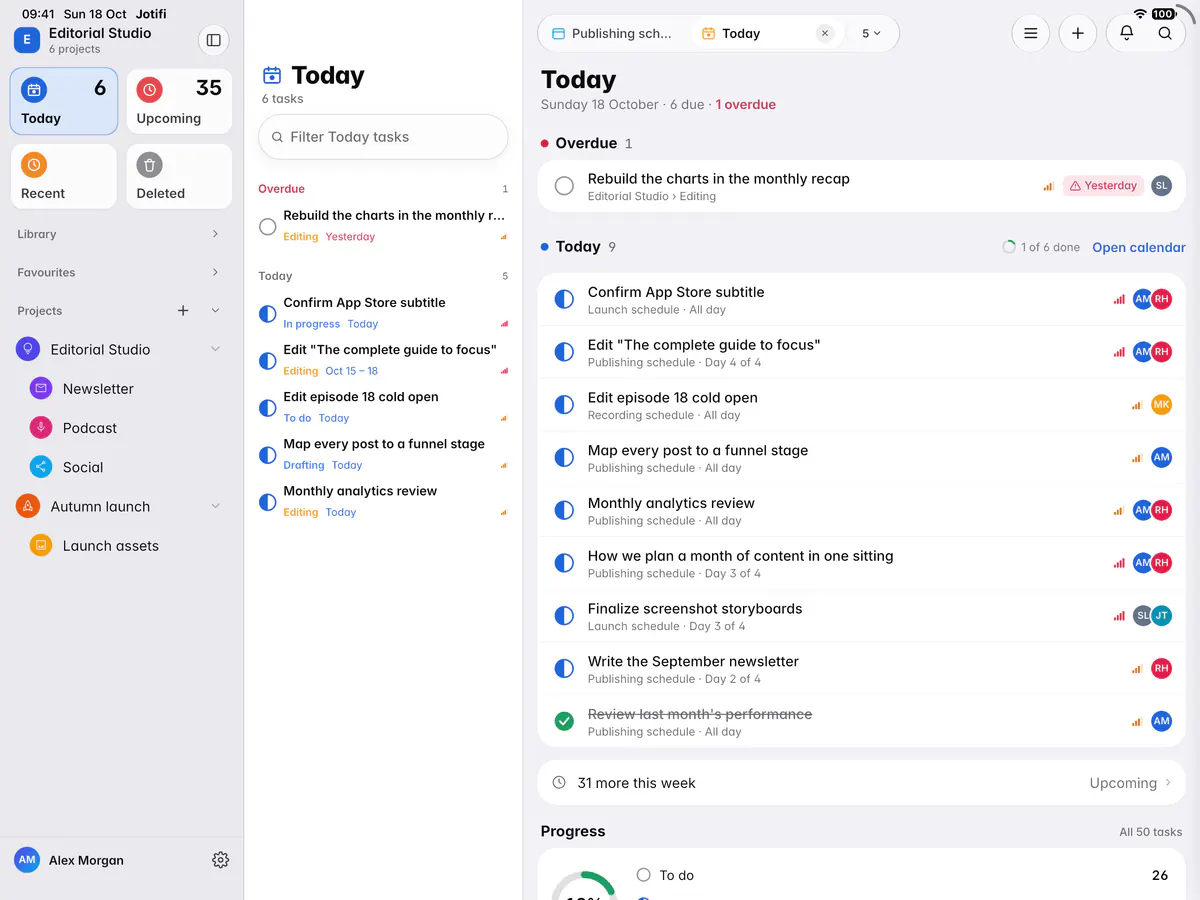Open the Recent tile
The image size is (1200, 900).
(x=64, y=176)
